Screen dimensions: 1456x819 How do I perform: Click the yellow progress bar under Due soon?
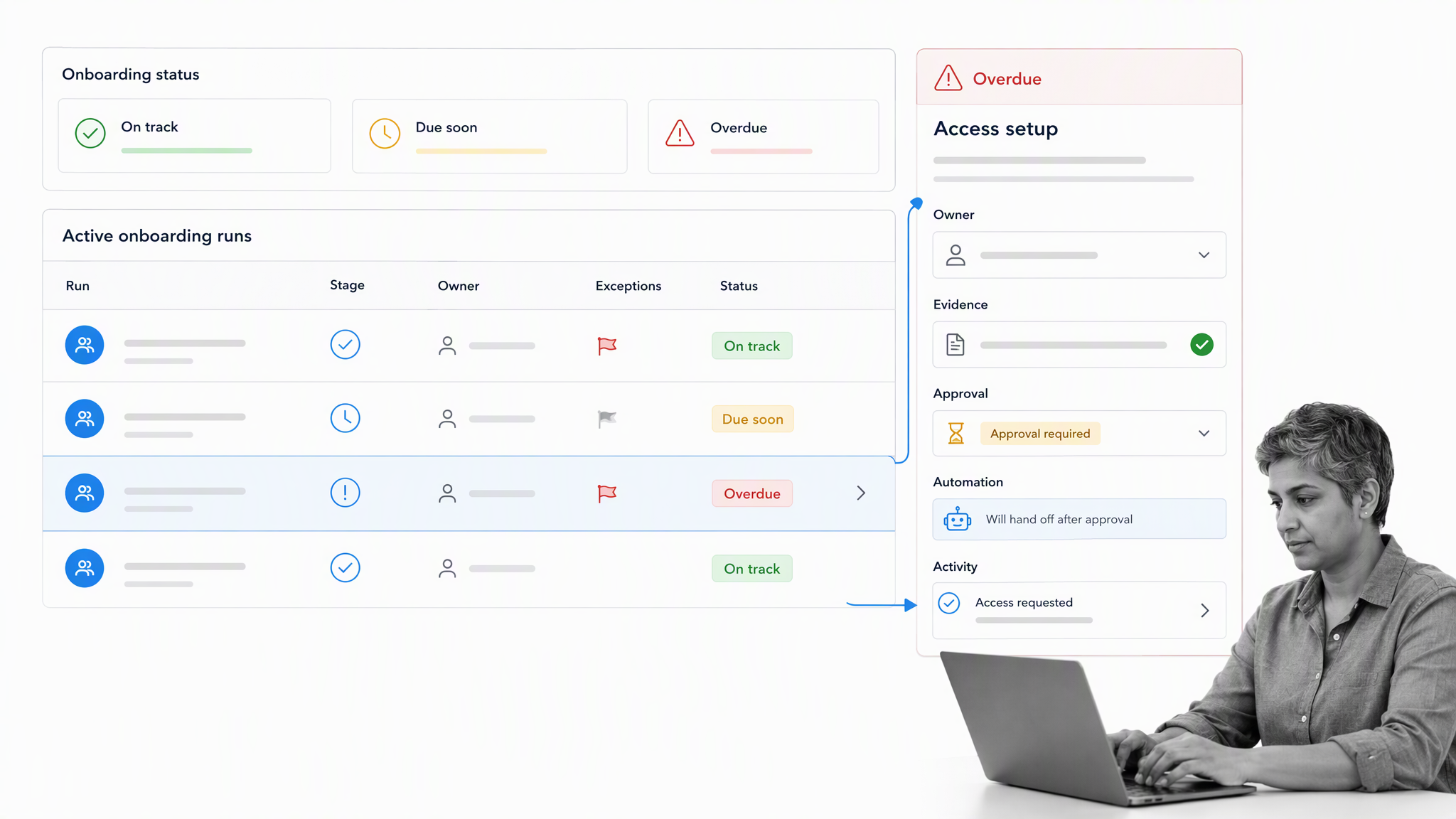pos(481,151)
